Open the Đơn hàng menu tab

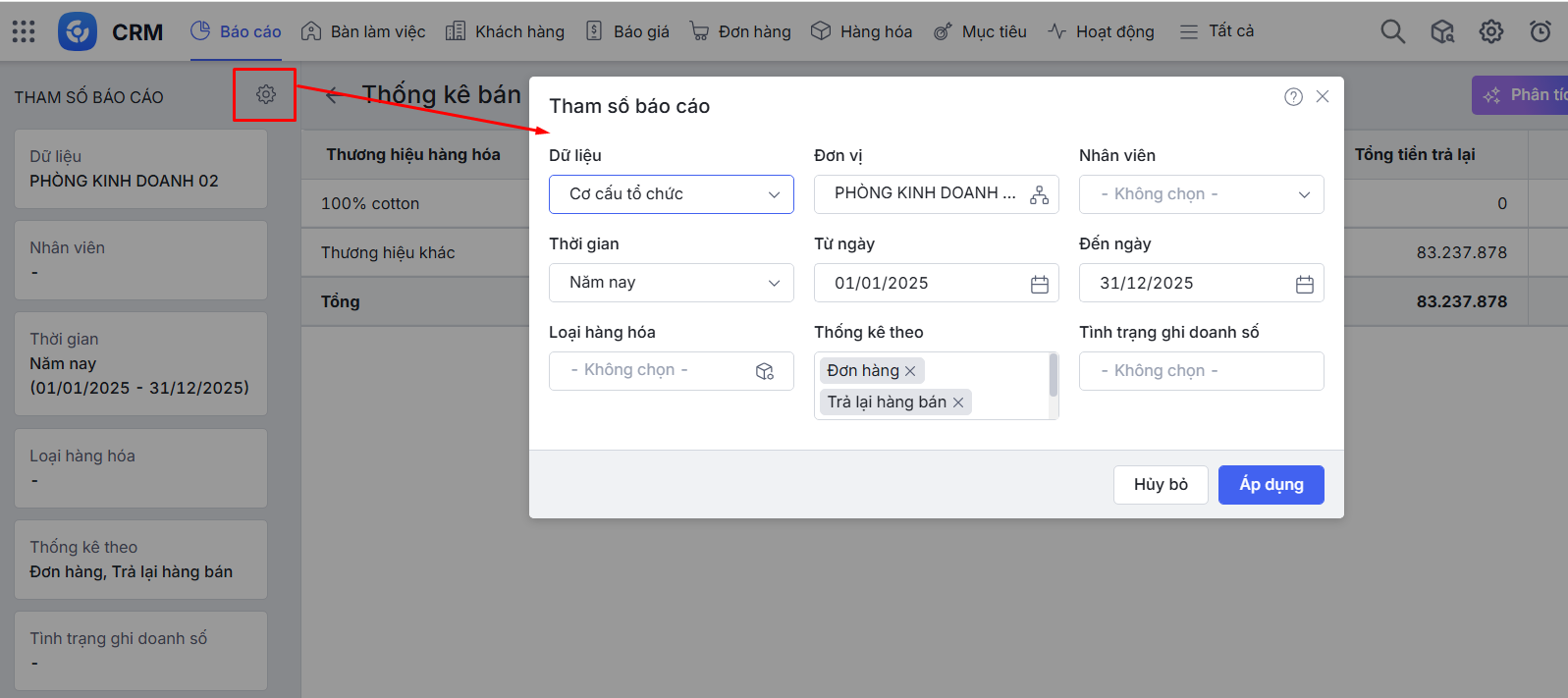pyautogui.click(x=740, y=31)
